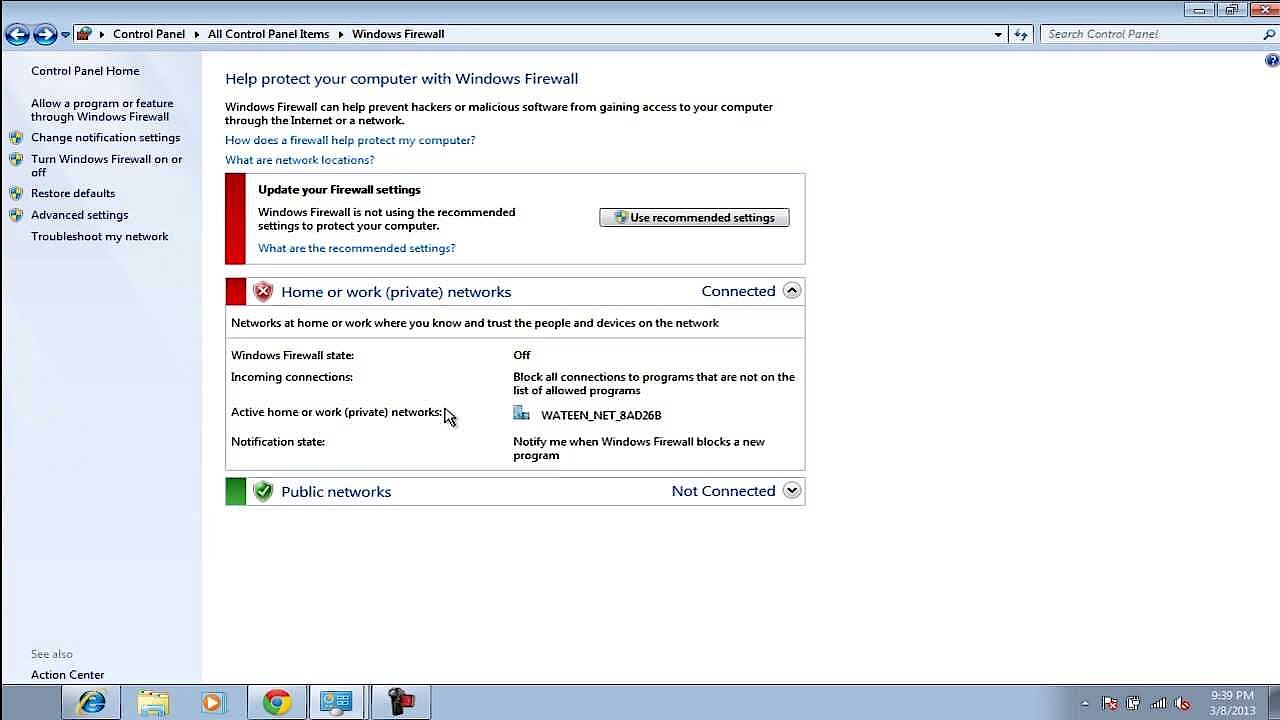Open Troubleshoot my network

[99, 237]
